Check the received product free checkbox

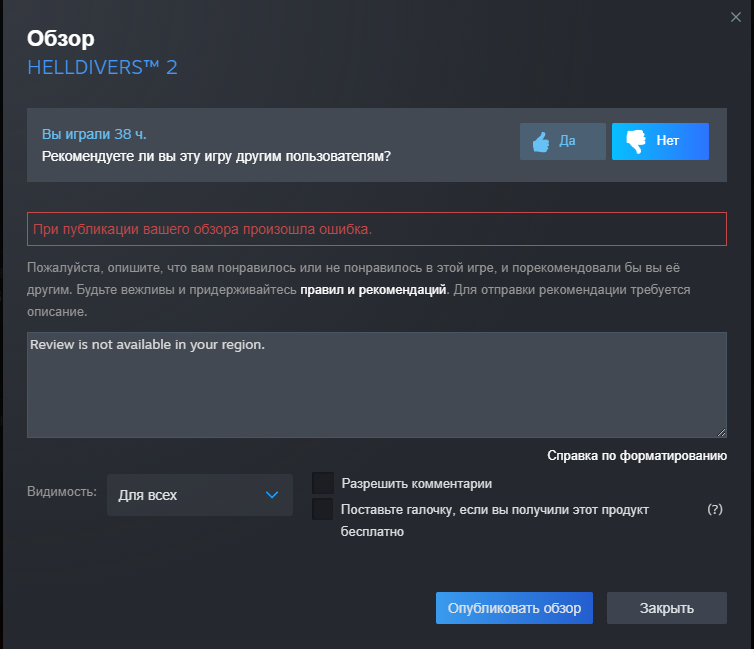click(323, 509)
